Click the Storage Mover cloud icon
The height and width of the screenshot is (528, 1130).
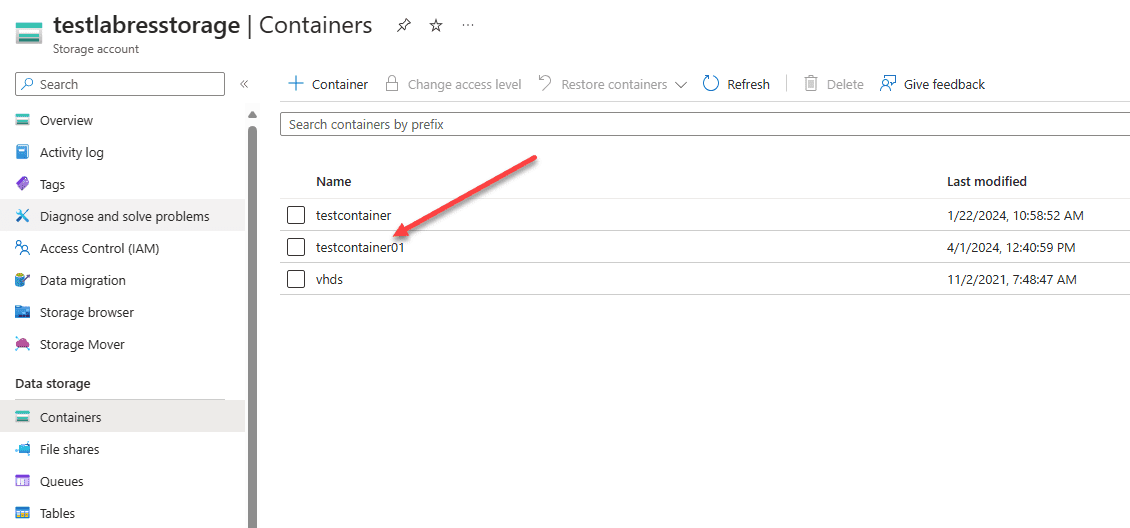(22, 344)
